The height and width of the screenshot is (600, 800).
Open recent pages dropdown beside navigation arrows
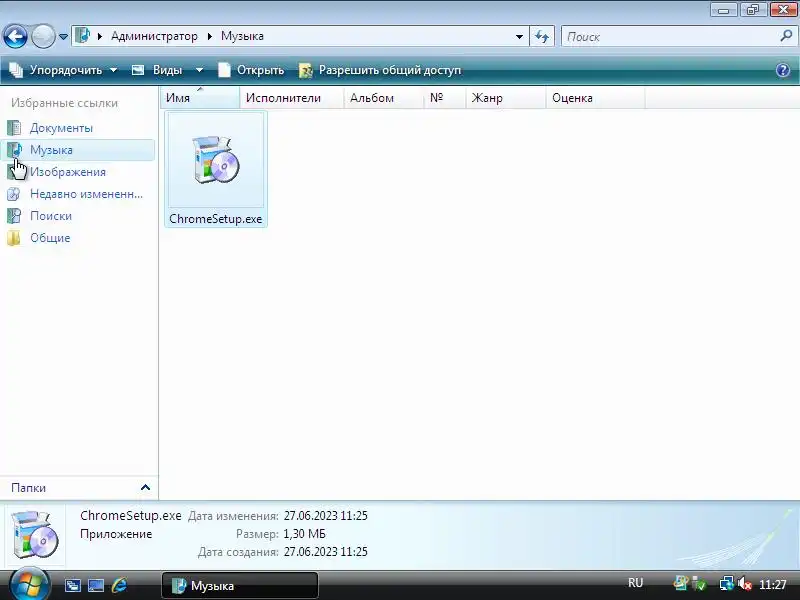click(63, 37)
